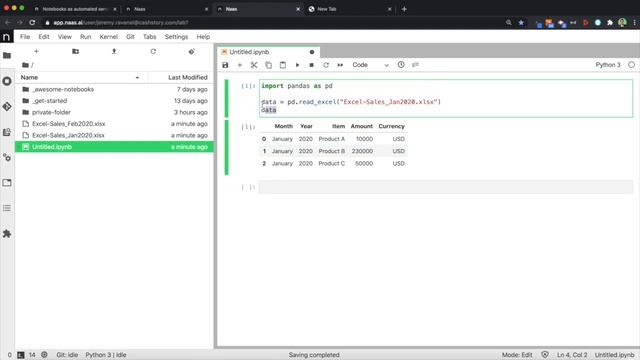Click 'Git: idle' status bar entry

67,355
